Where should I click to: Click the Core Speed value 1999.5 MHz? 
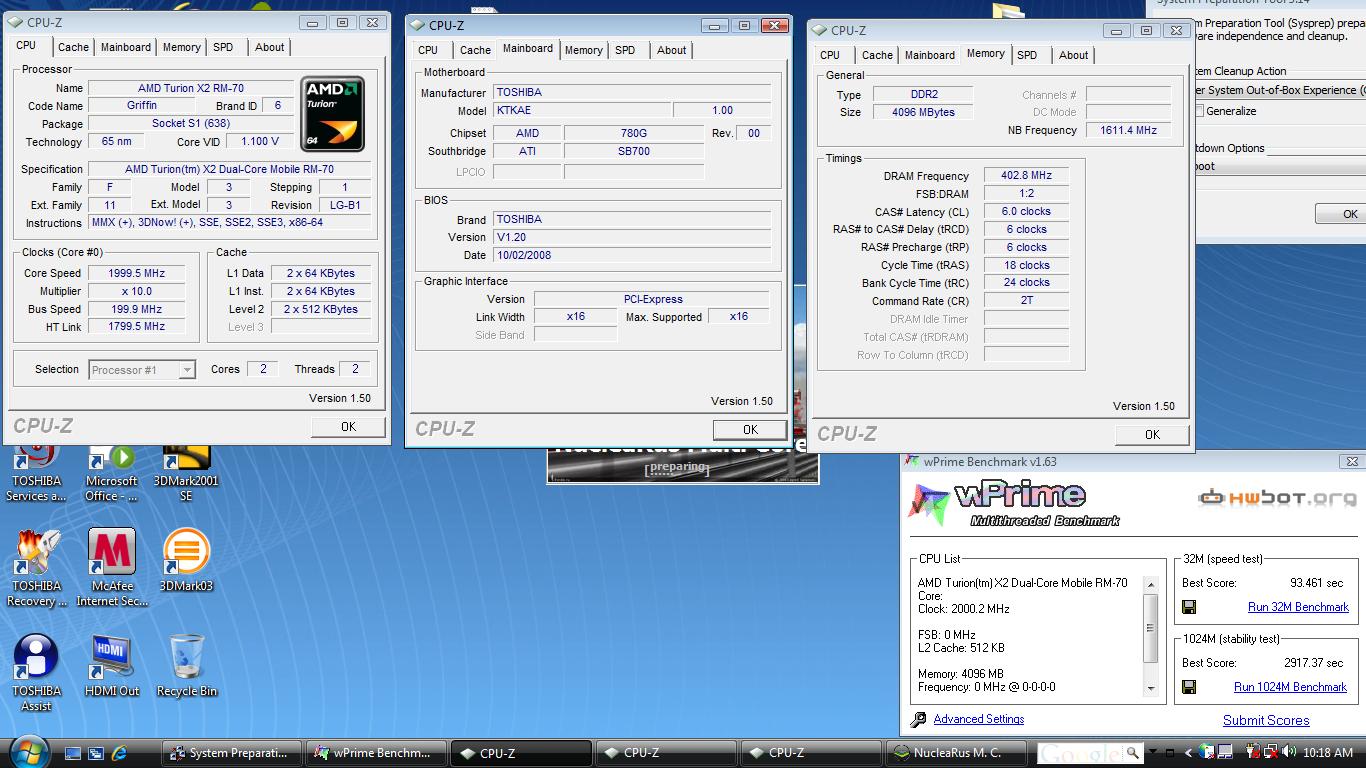(137, 273)
